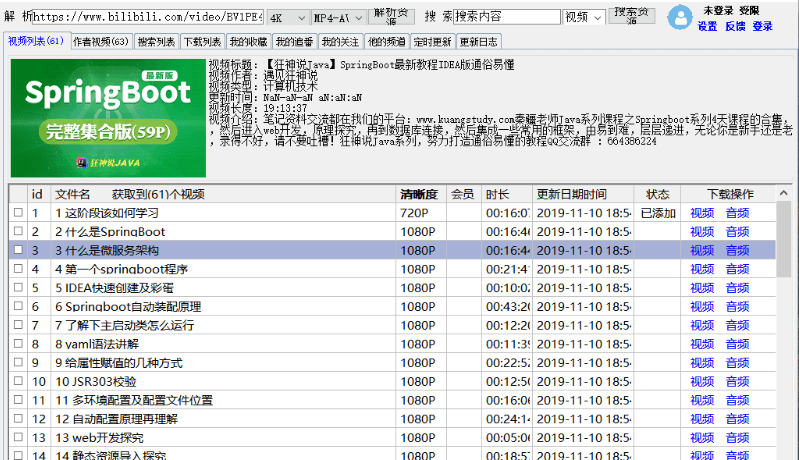Click the 会员 column header

(464, 194)
